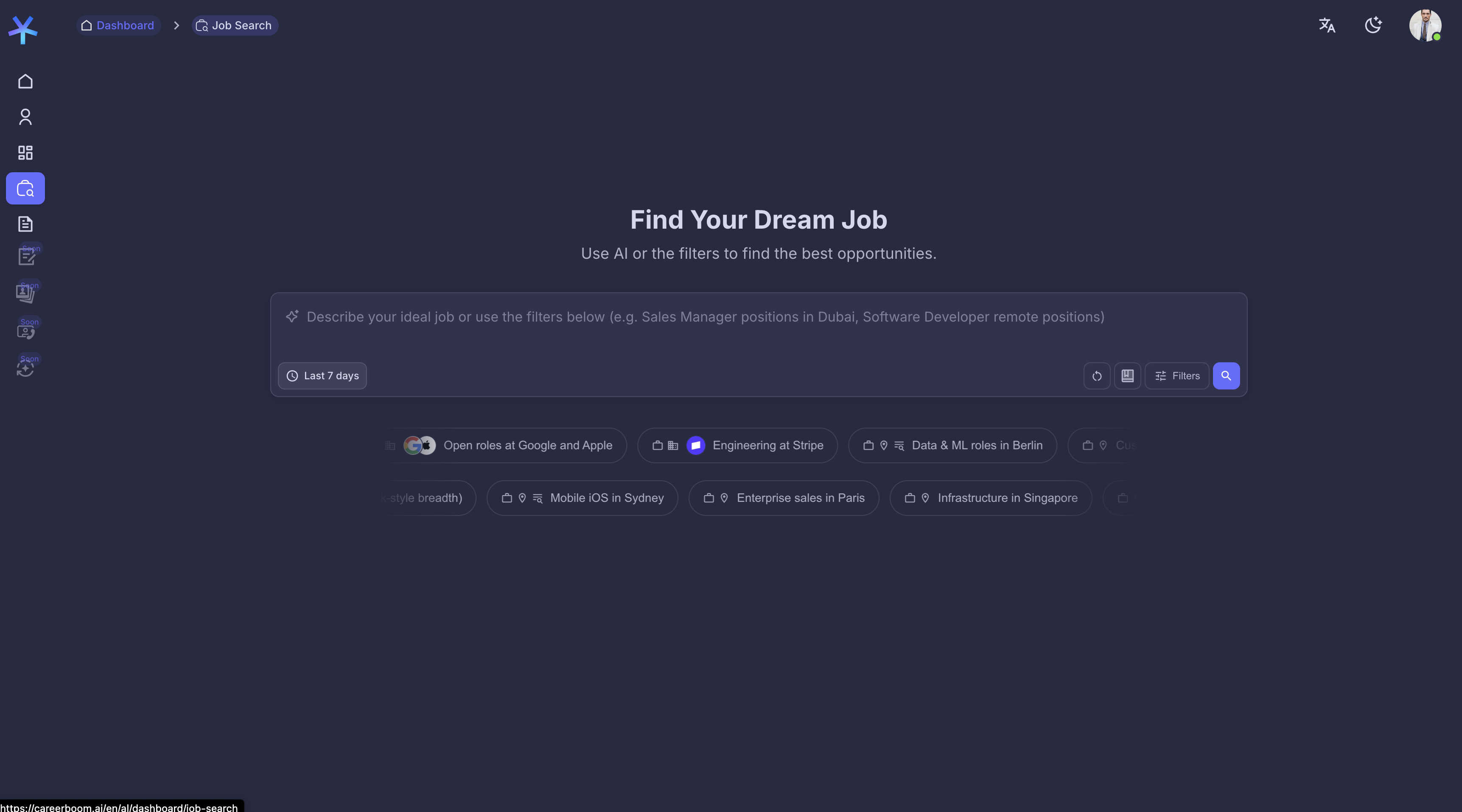Select Engineering at Stripe suggestion
Image resolution: width=1462 pixels, height=812 pixels.
click(737, 445)
